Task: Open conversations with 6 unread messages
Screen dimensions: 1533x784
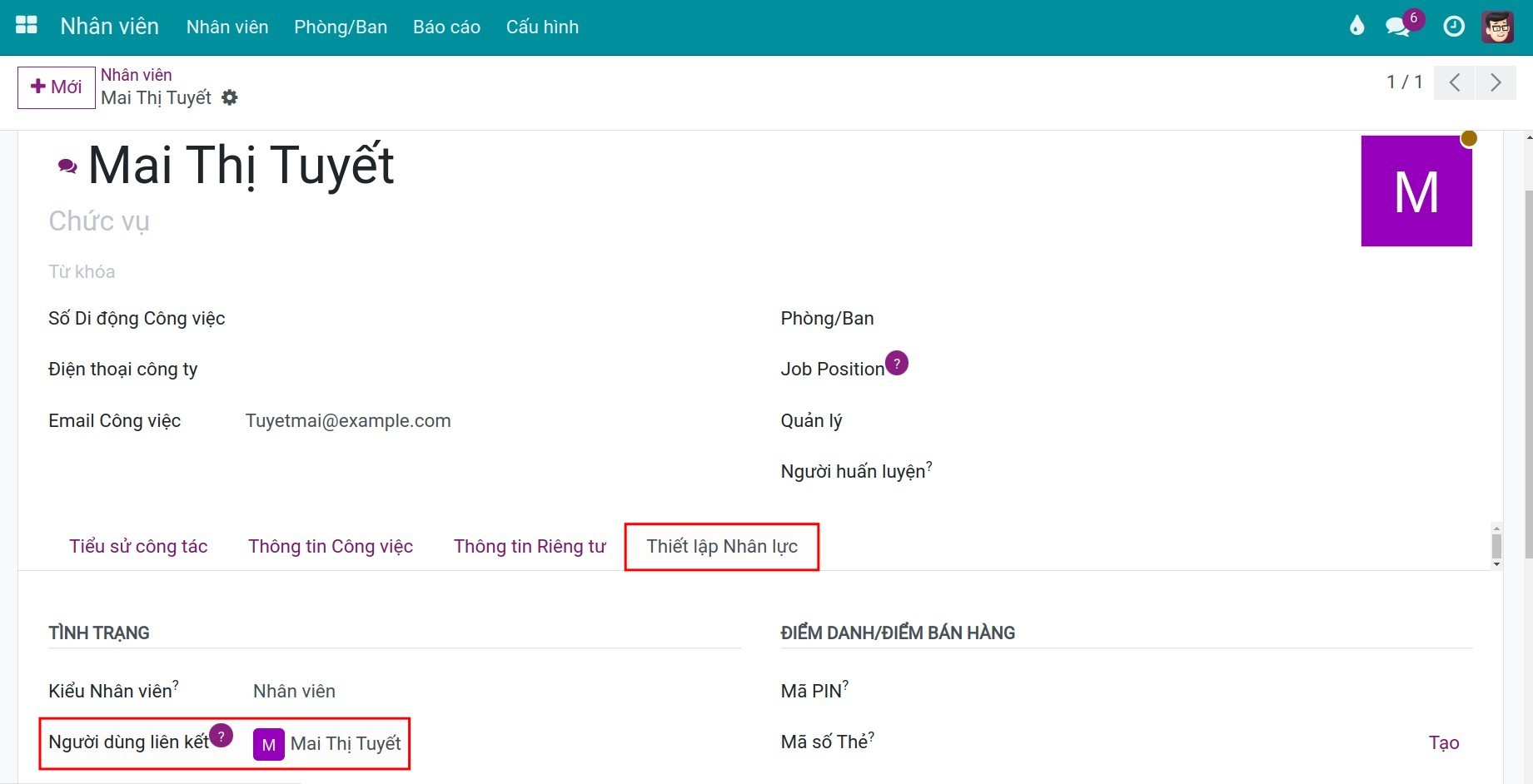Action: pos(1398,27)
